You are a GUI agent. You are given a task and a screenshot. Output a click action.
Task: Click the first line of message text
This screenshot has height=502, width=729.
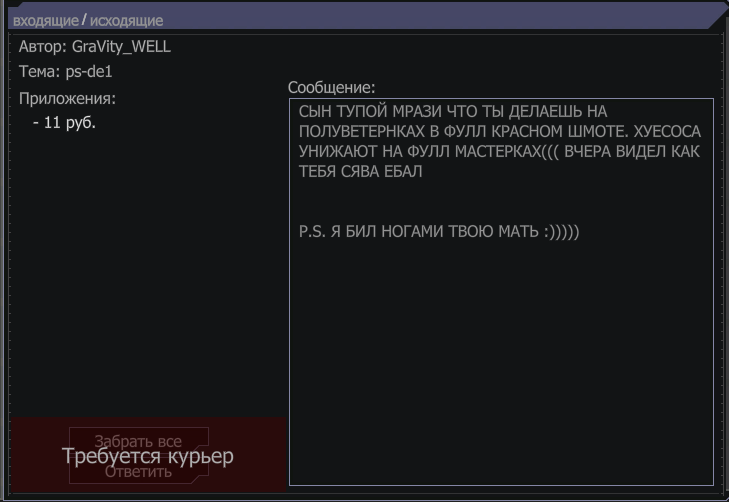pos(453,112)
